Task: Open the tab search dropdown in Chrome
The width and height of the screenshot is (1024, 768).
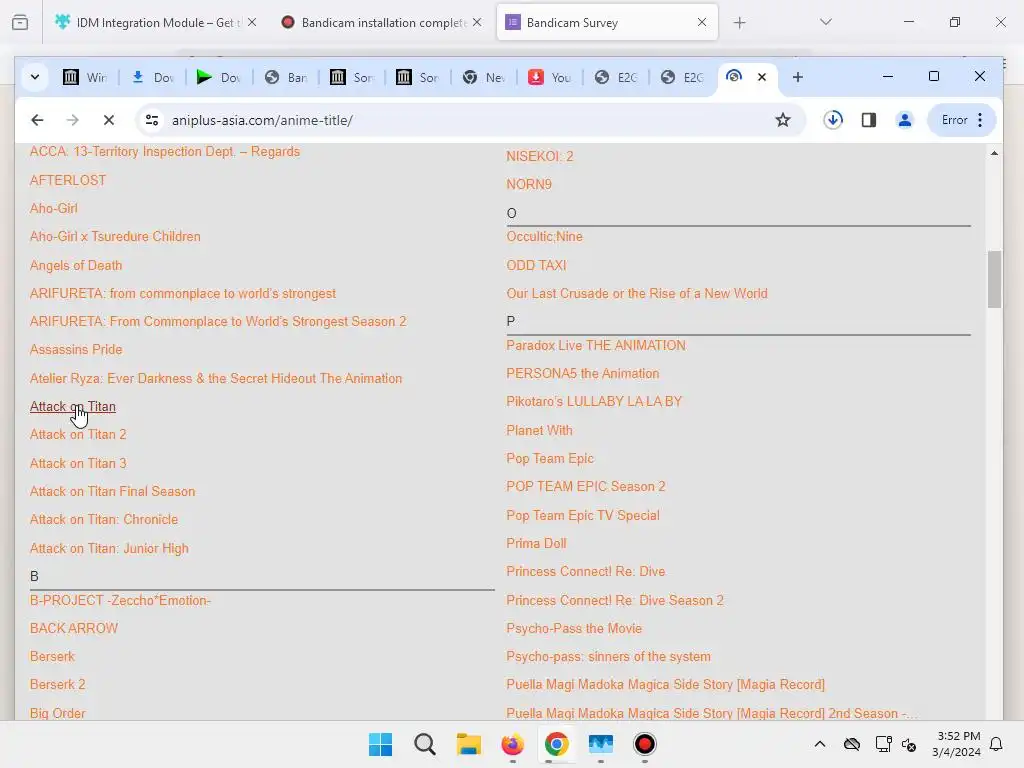Action: pos(35,77)
